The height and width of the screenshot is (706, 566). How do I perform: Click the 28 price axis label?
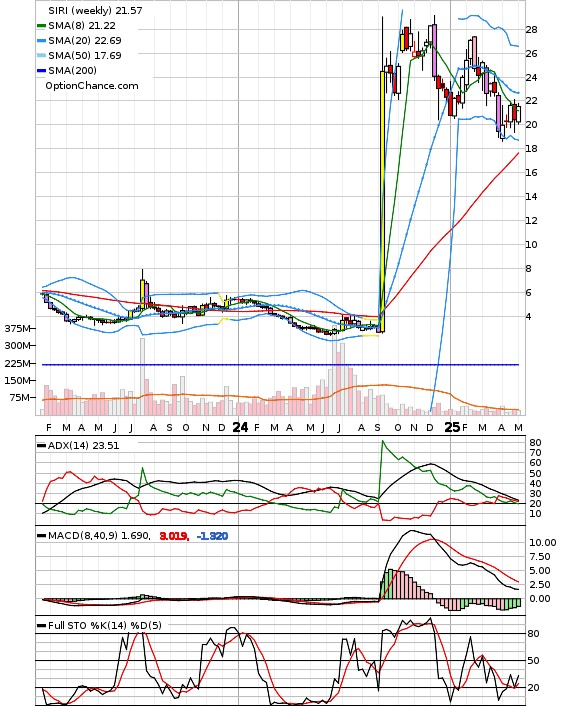click(x=531, y=30)
